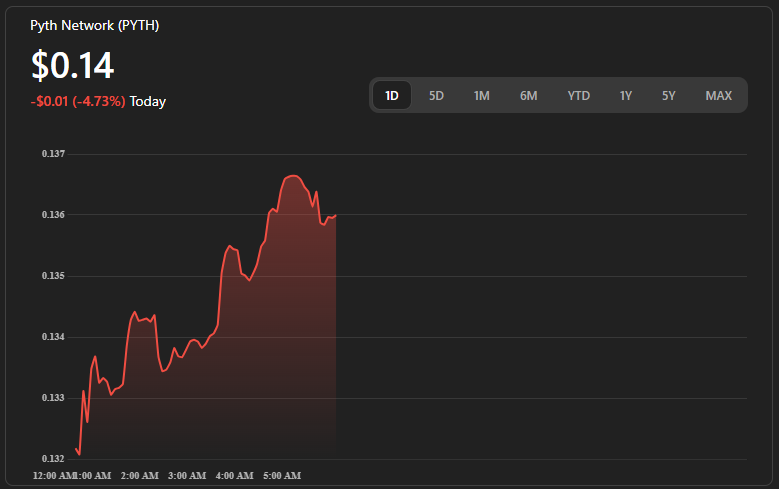This screenshot has height=489, width=779.
Task: Click the 3:00 AM x-axis label
Action: coord(187,476)
